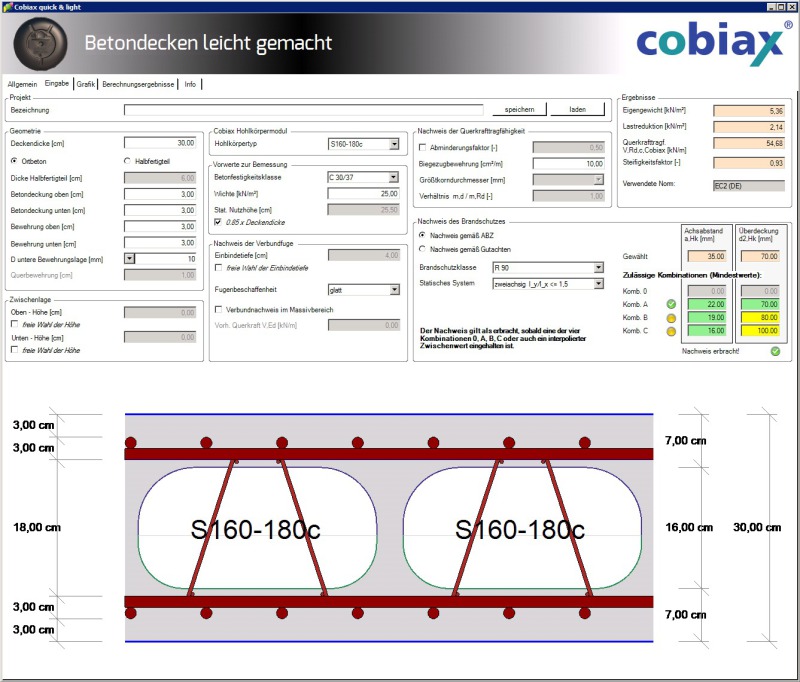Open the Statisches System dropdown
The width and height of the screenshot is (800, 682).
coord(598,284)
